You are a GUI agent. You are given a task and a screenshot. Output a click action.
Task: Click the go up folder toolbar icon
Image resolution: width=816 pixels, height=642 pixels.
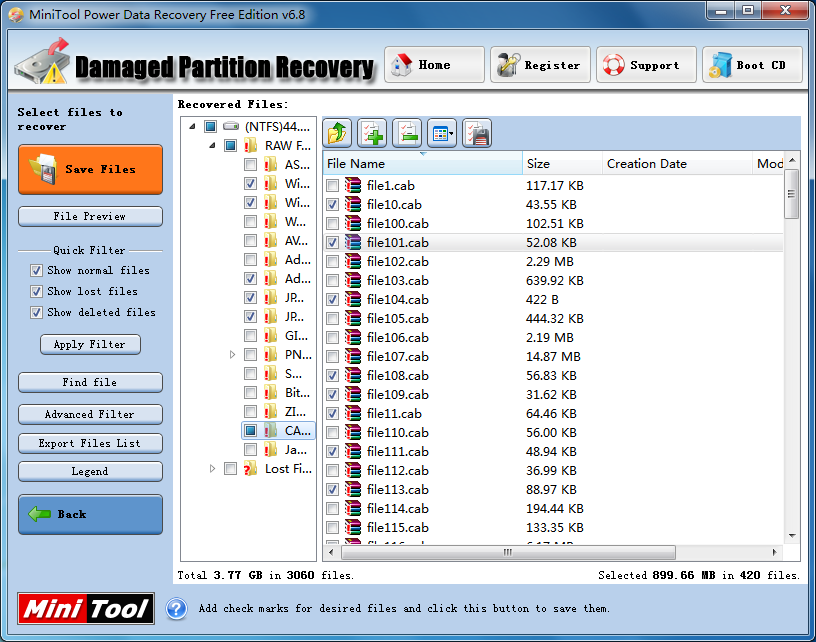tap(337, 133)
